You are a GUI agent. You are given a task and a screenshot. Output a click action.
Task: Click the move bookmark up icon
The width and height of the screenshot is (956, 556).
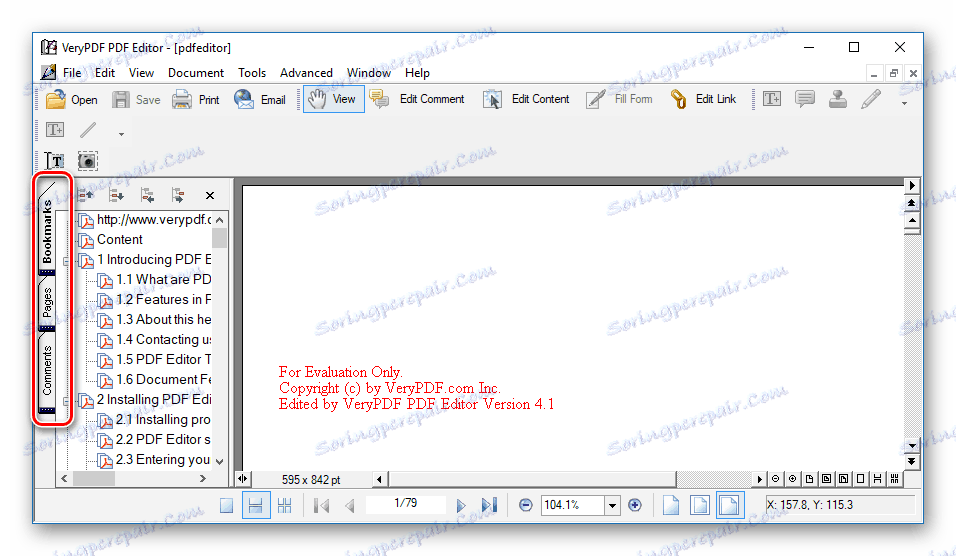pyautogui.click(x=85, y=195)
